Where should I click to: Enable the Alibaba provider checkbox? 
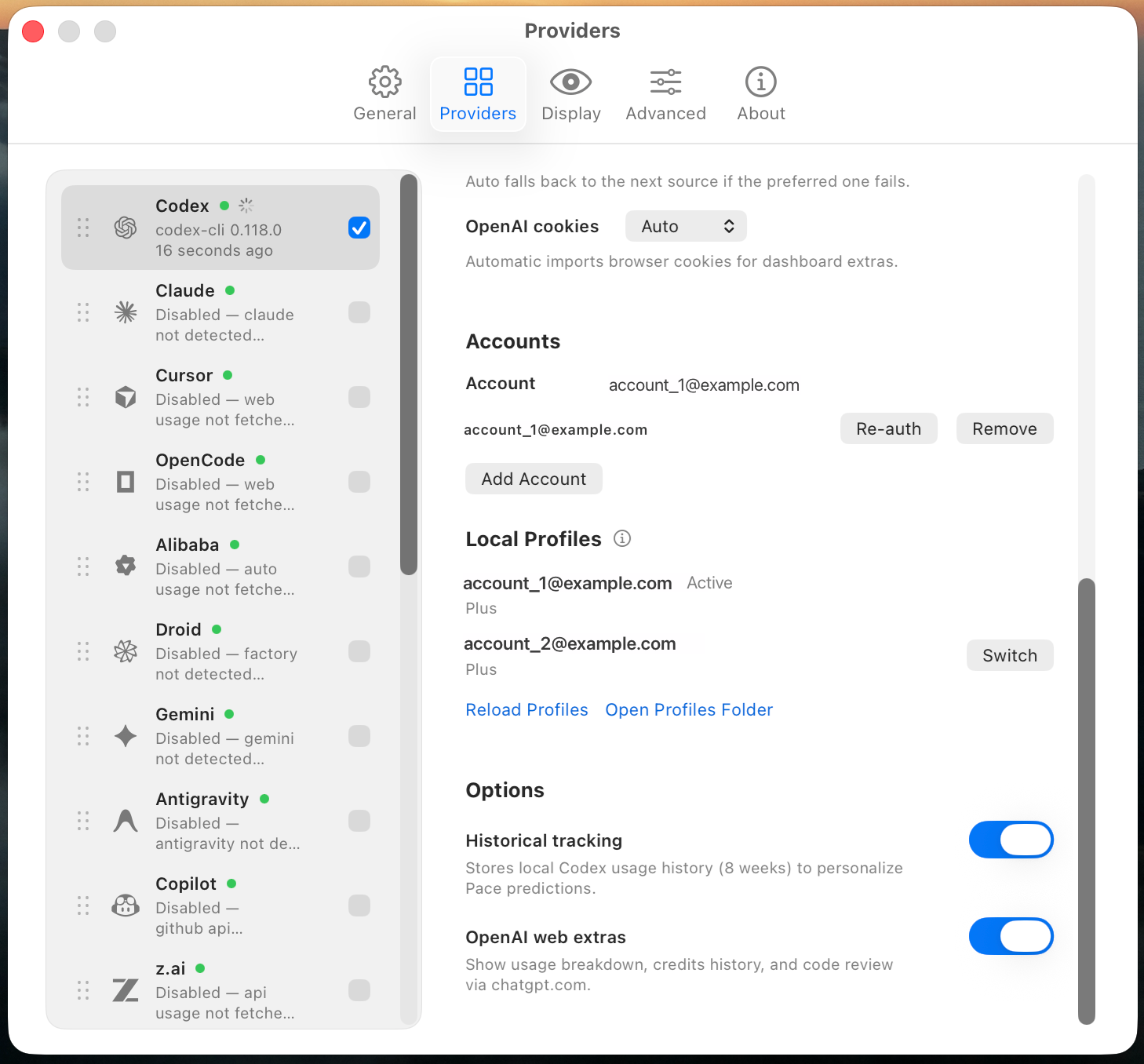(x=359, y=567)
